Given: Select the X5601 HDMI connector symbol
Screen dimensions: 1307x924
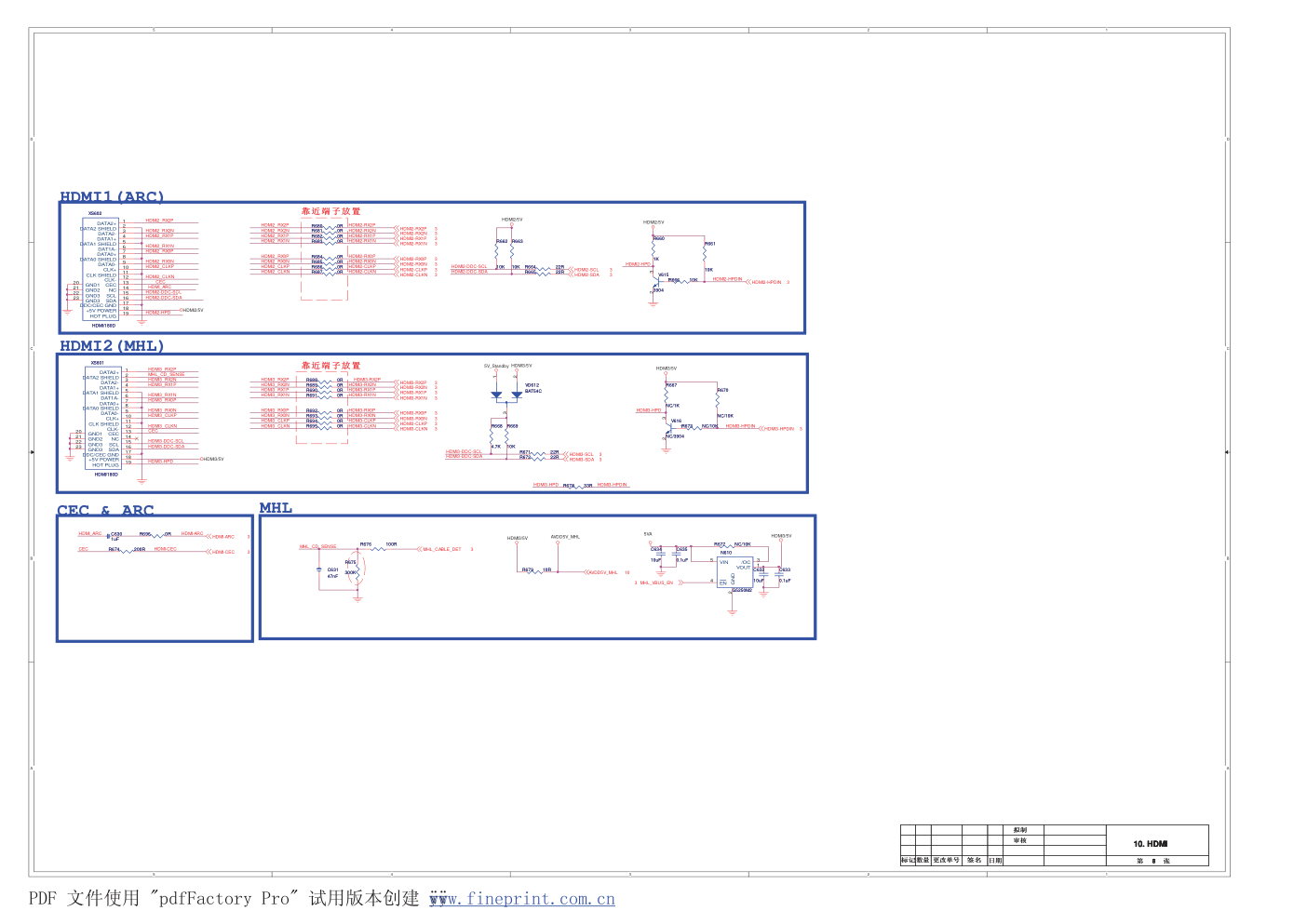Looking at the screenshot, I should coord(103,418).
